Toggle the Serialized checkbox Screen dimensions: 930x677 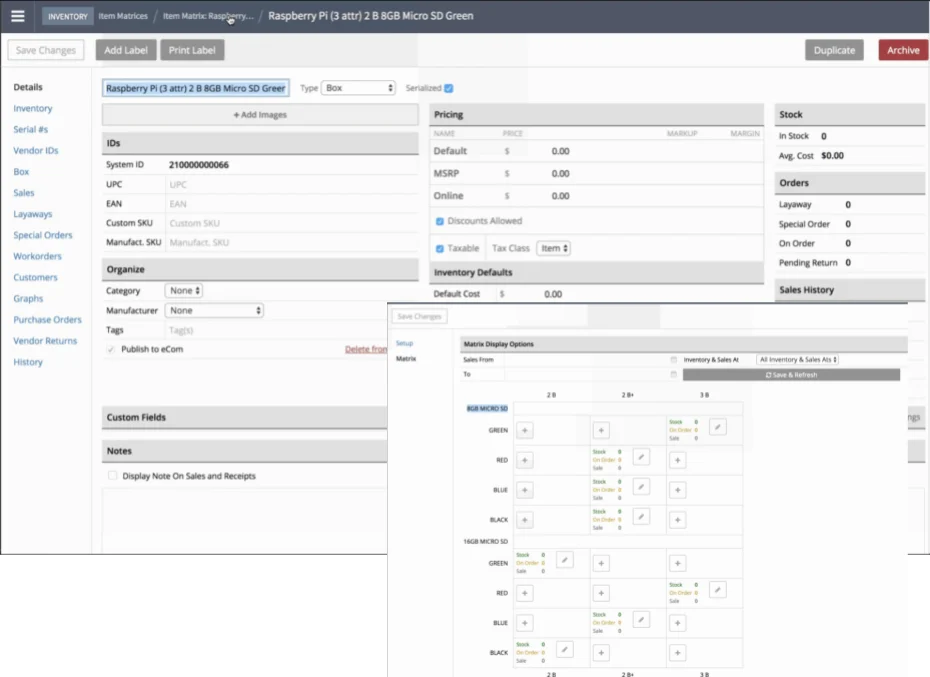pos(449,88)
